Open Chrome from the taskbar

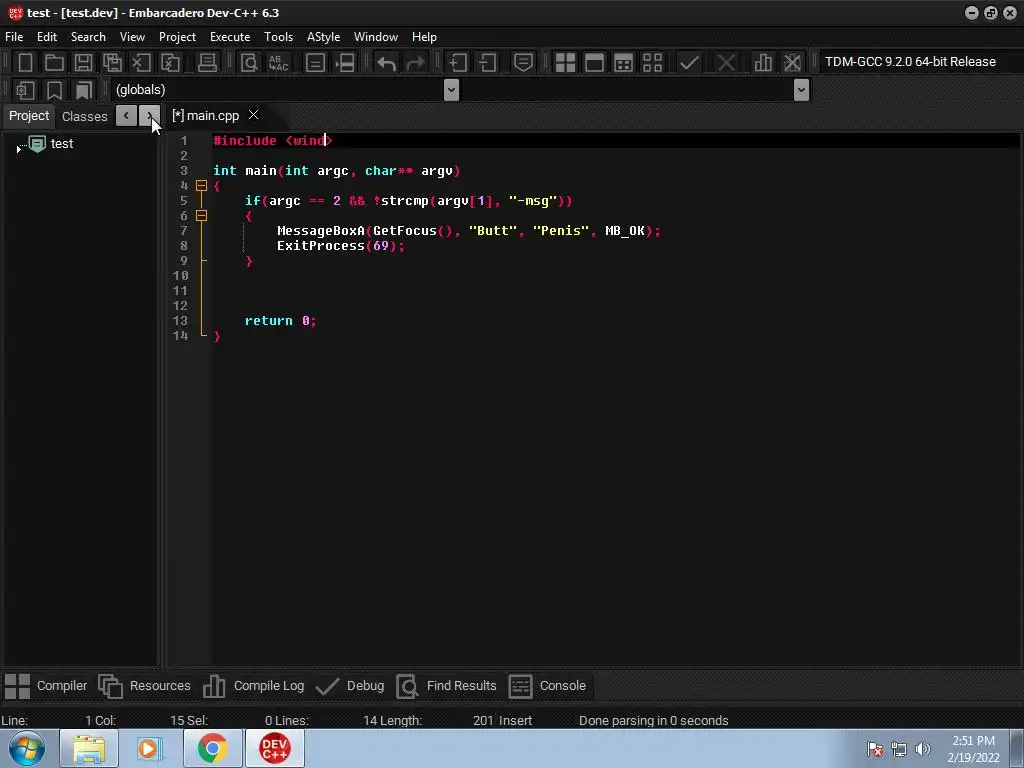click(x=213, y=748)
